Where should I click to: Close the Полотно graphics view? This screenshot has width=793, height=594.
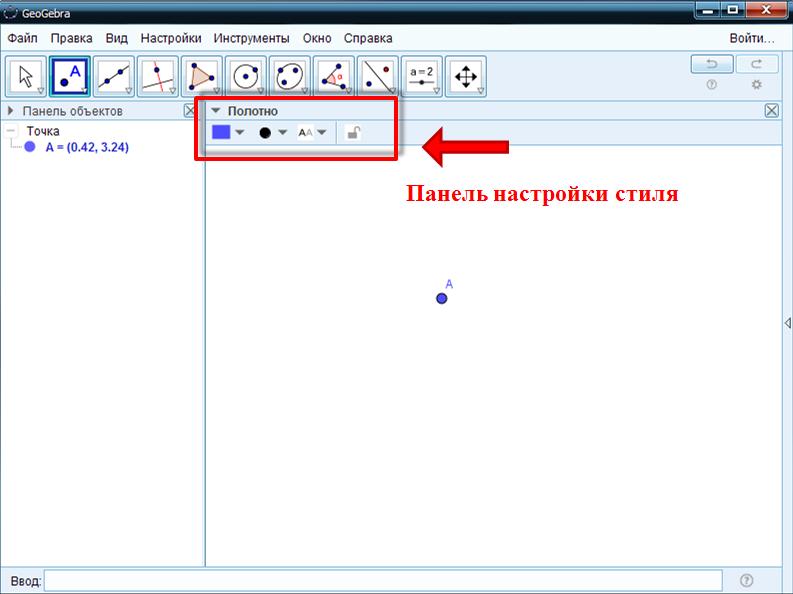coord(772,111)
